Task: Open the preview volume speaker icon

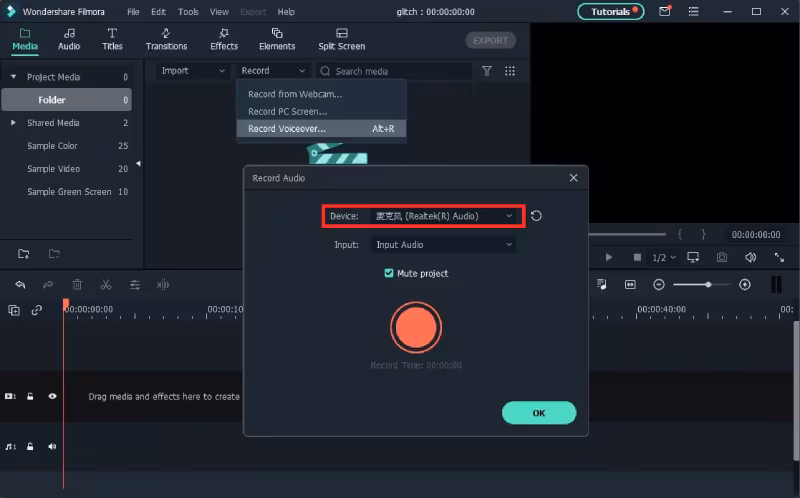Action: point(751,257)
